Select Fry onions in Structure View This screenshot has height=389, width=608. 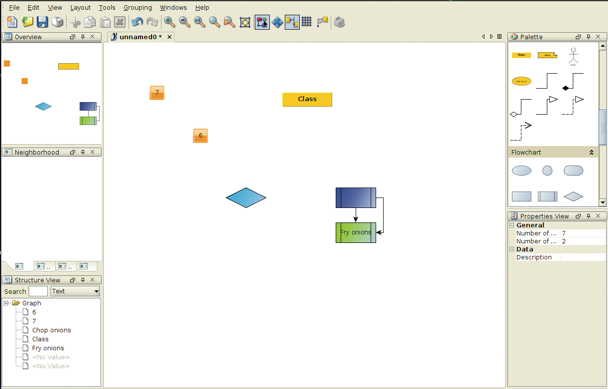[x=48, y=348]
